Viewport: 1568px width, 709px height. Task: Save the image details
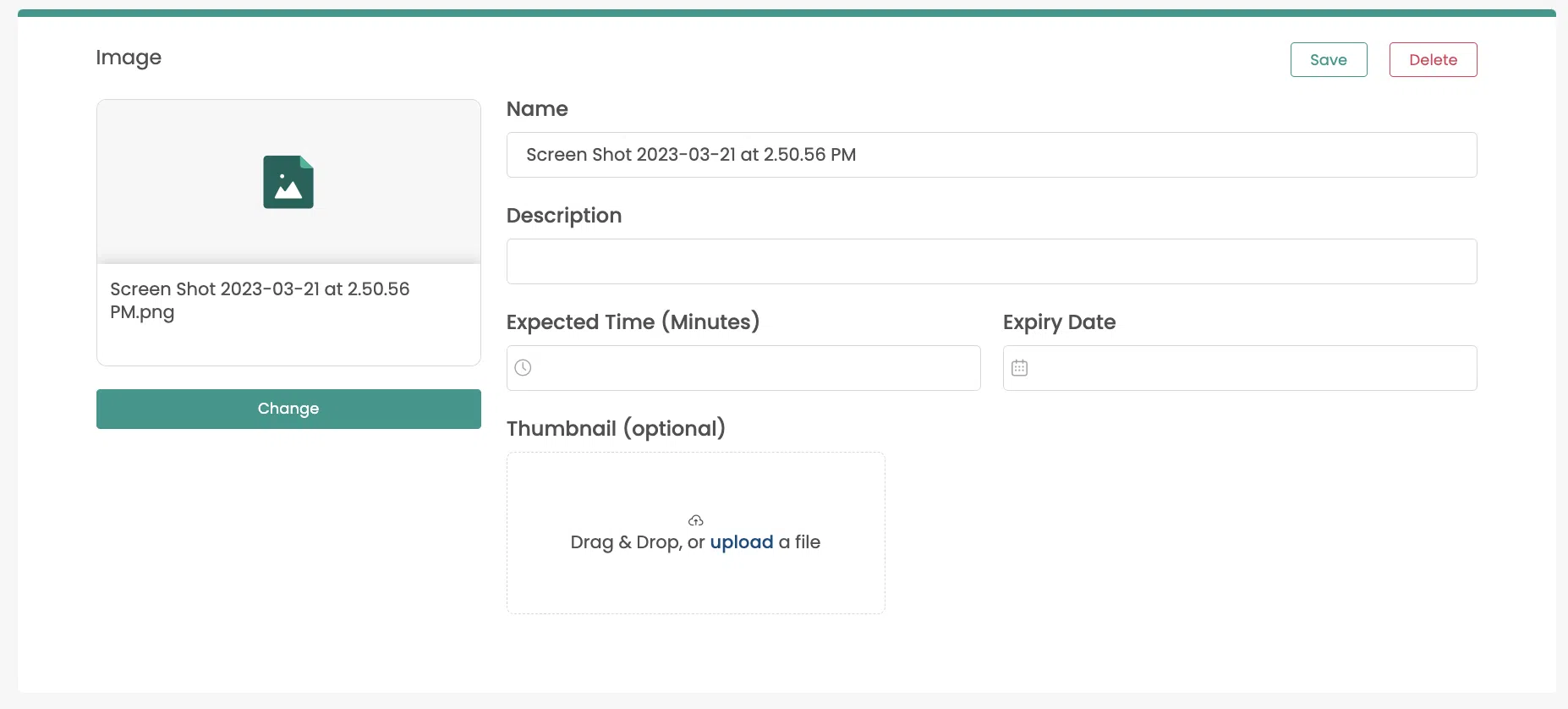(1328, 60)
